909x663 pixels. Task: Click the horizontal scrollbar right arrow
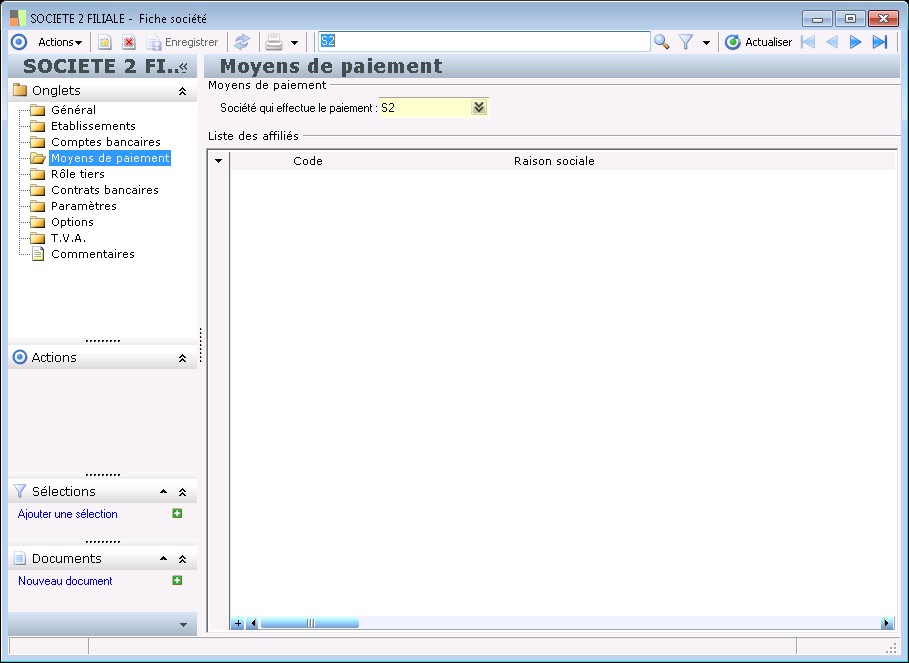[x=886, y=624]
